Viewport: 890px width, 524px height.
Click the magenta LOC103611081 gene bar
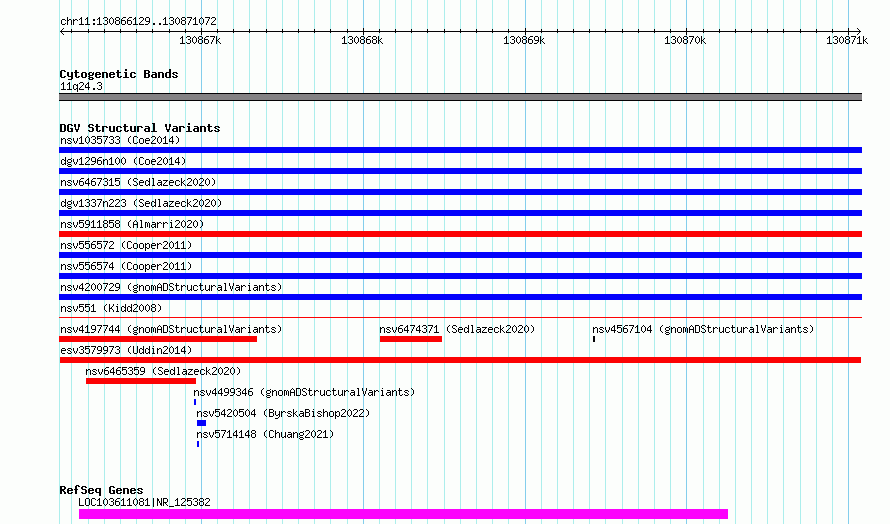[x=403, y=514]
